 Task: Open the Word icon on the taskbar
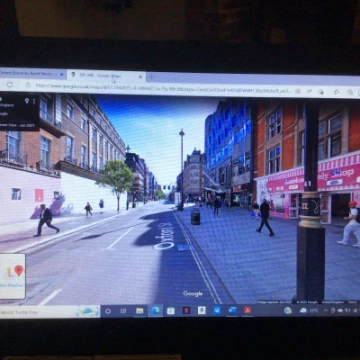tap(232, 310)
